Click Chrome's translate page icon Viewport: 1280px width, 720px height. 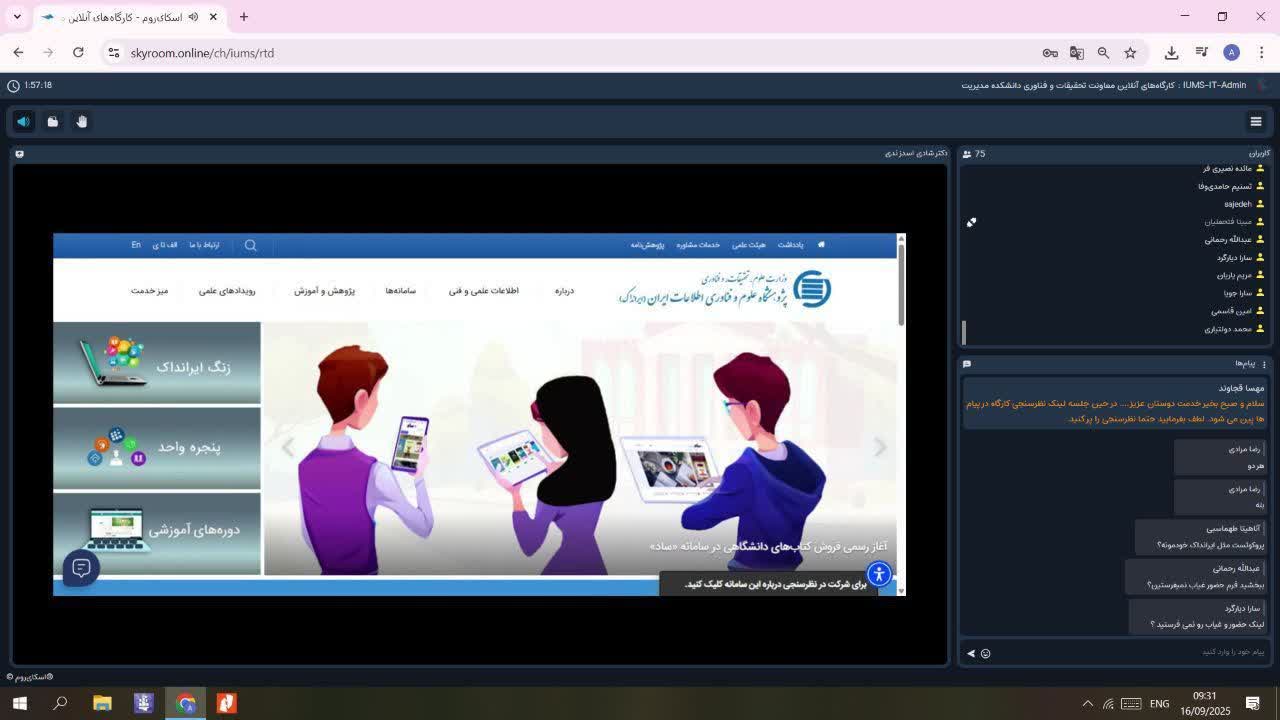click(x=1076, y=53)
